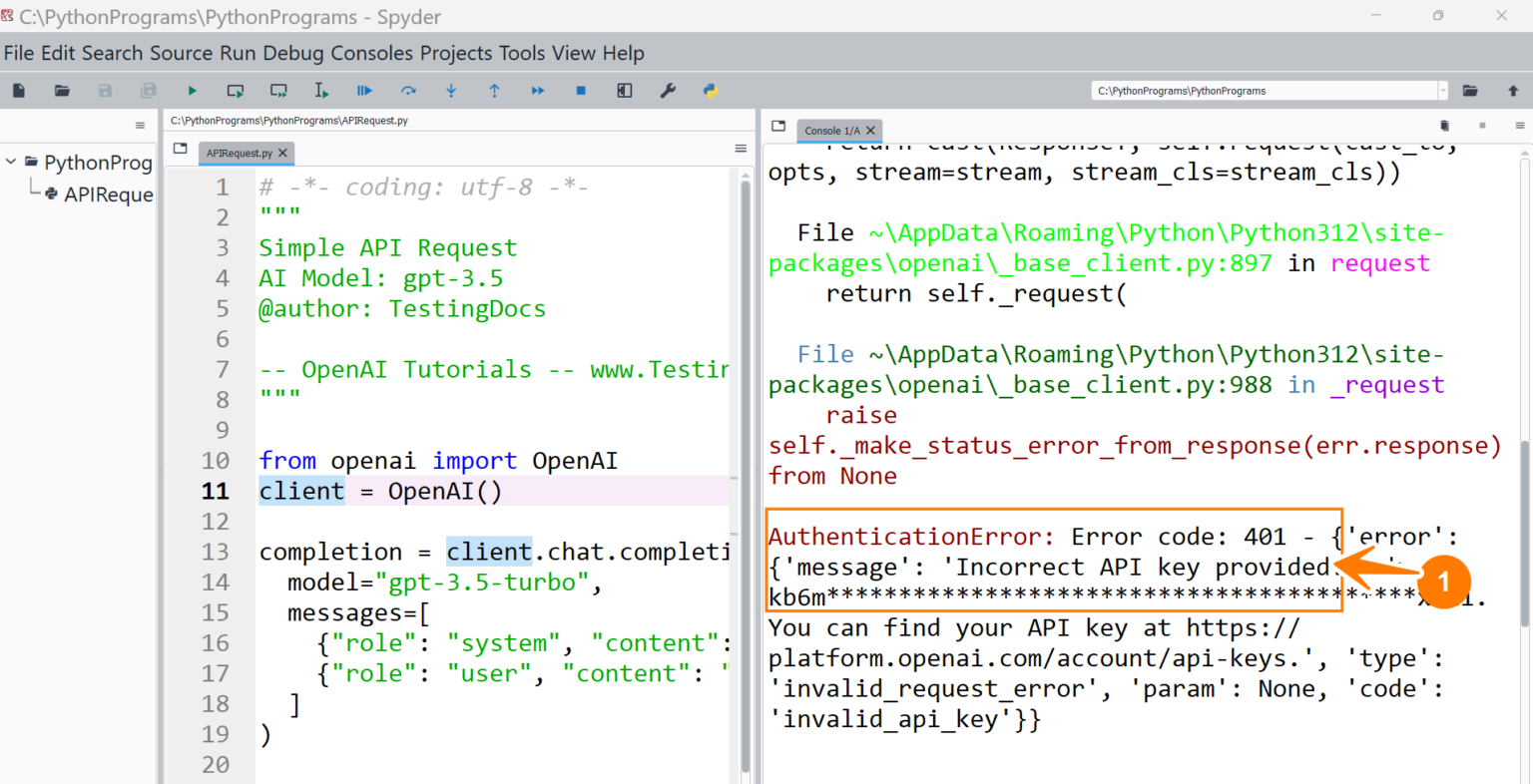Screen dimensions: 1533x784
Task: Open Preferences via the wrench icon
Action: pos(668,91)
